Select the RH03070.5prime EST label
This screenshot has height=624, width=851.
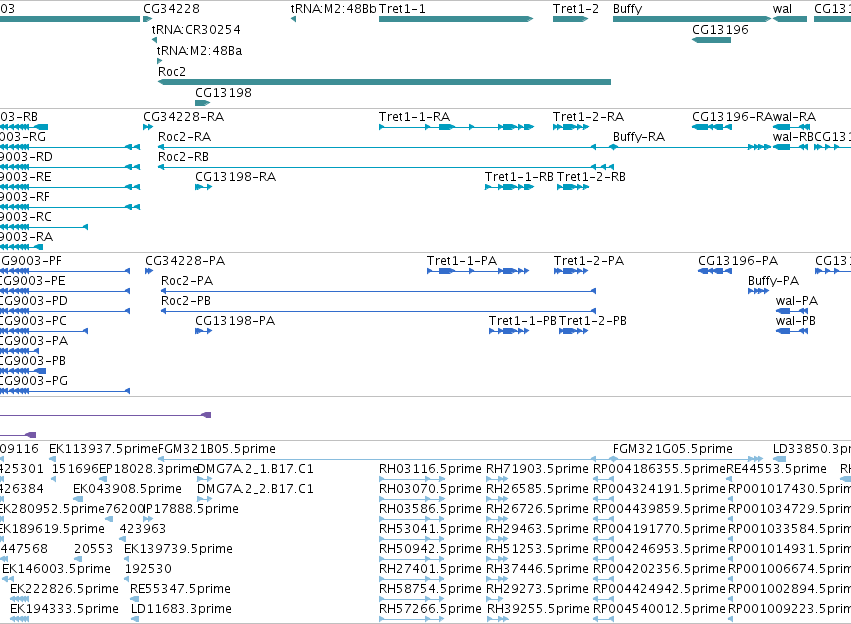[430, 489]
